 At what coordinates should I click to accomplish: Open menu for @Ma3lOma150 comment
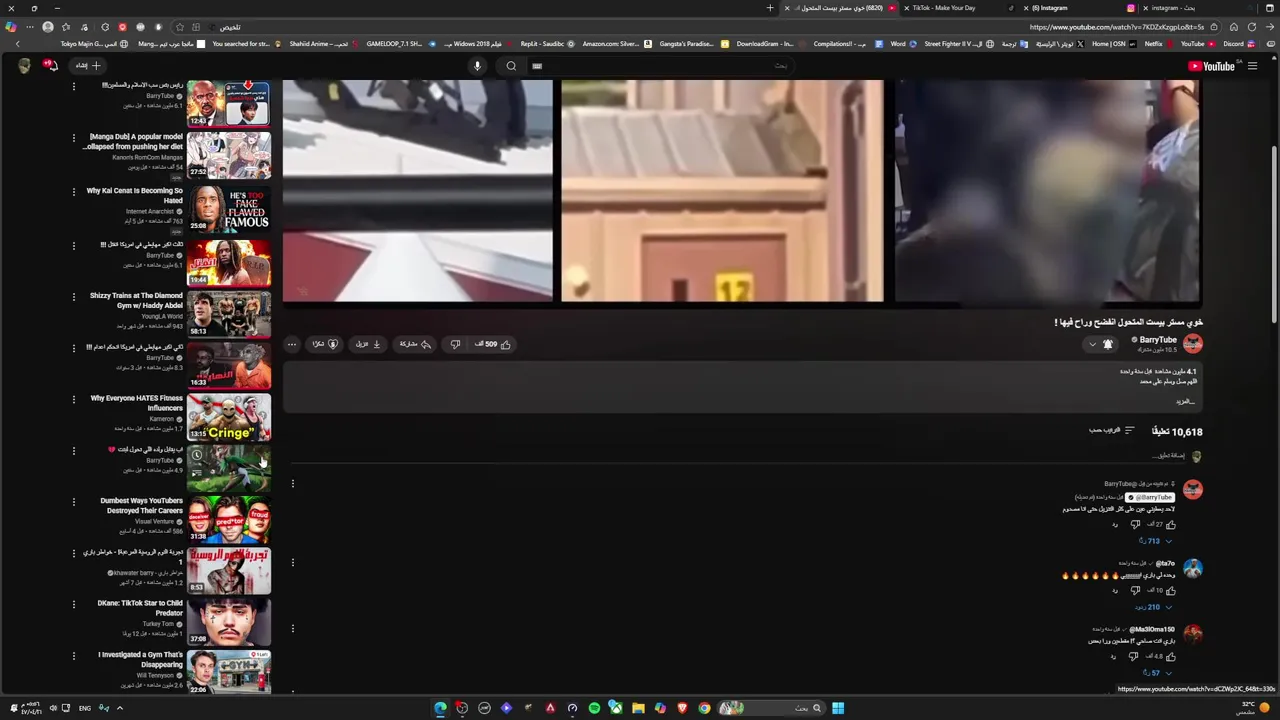click(293, 628)
